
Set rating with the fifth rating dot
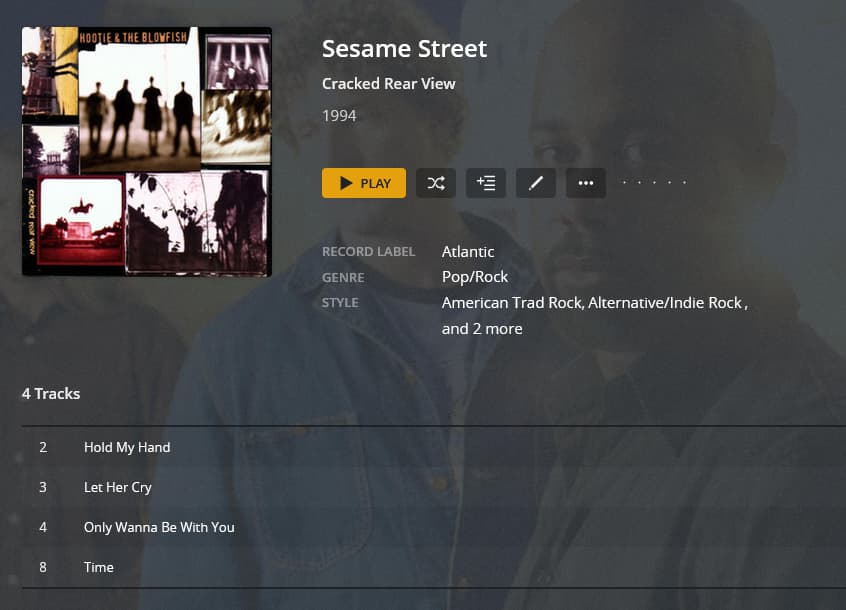[x=685, y=183]
